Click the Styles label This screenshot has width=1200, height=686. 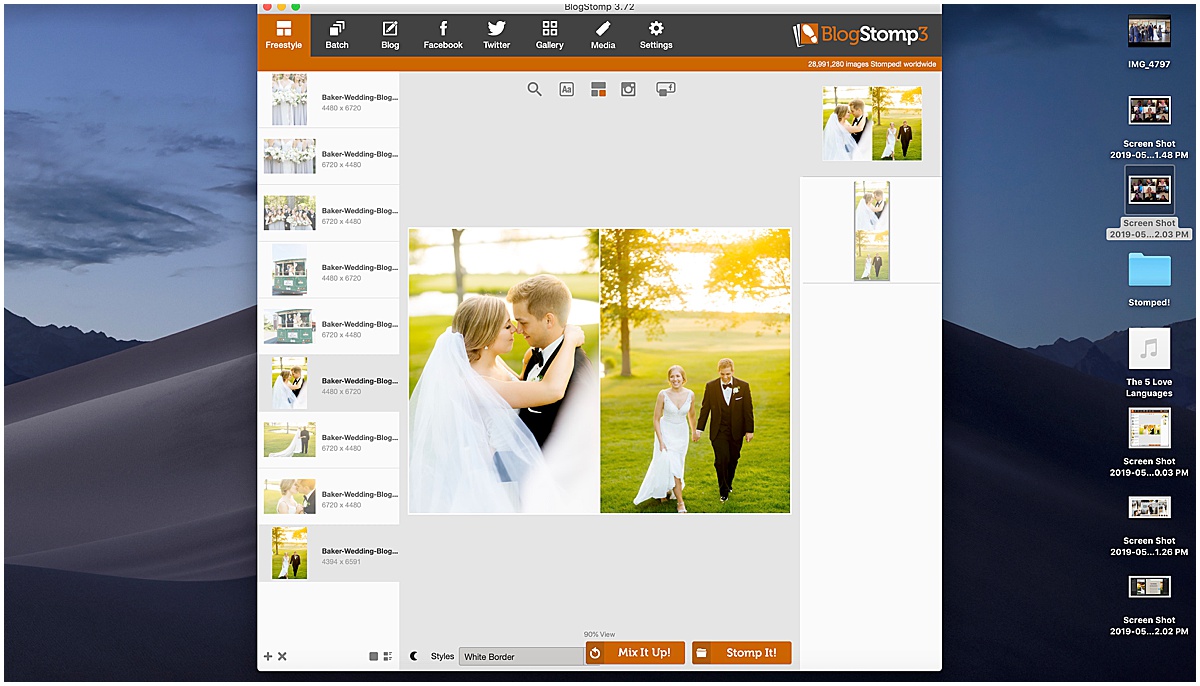[442, 657]
